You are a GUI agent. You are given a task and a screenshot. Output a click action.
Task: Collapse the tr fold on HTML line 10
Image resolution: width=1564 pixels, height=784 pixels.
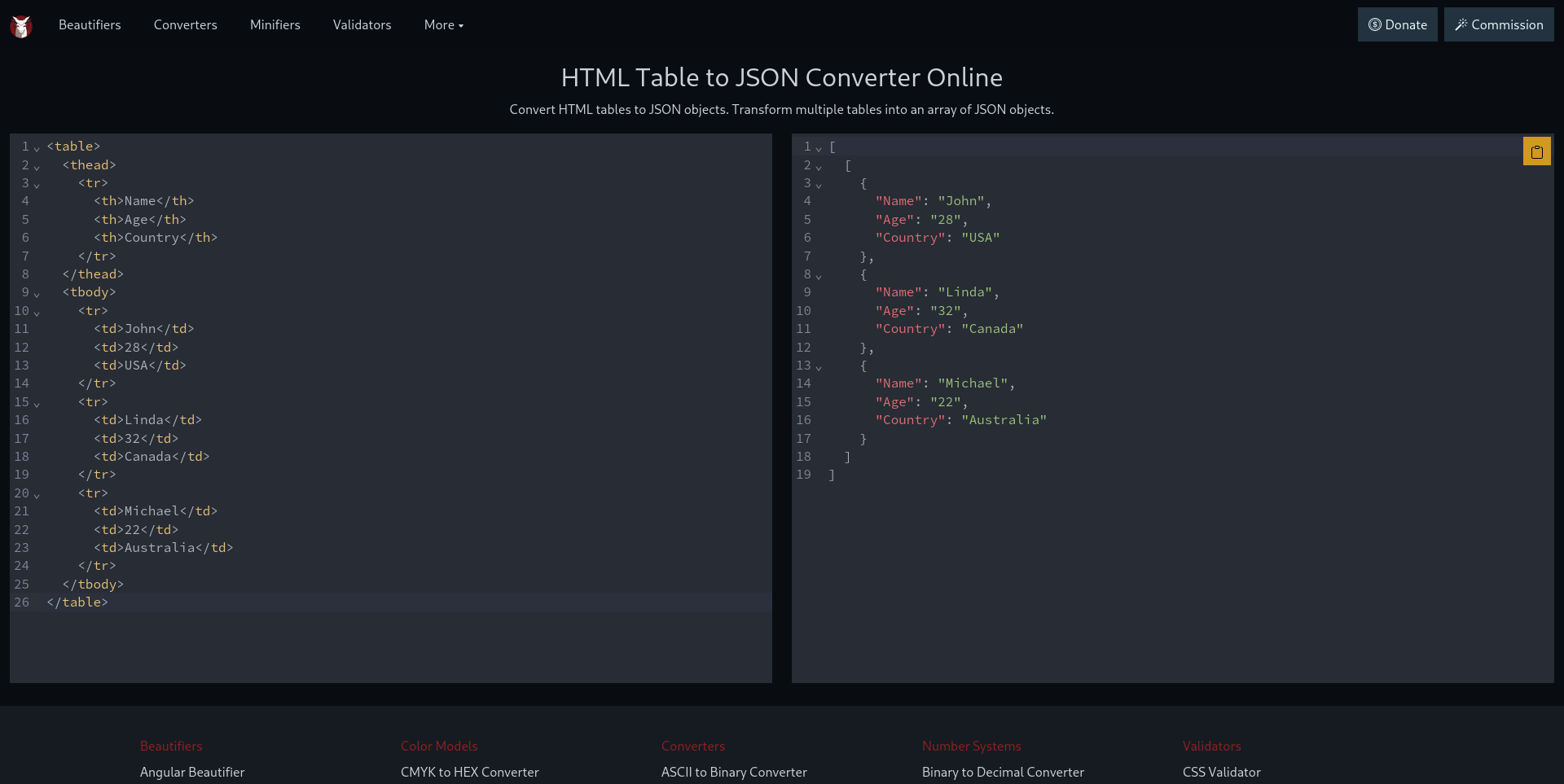(37, 313)
